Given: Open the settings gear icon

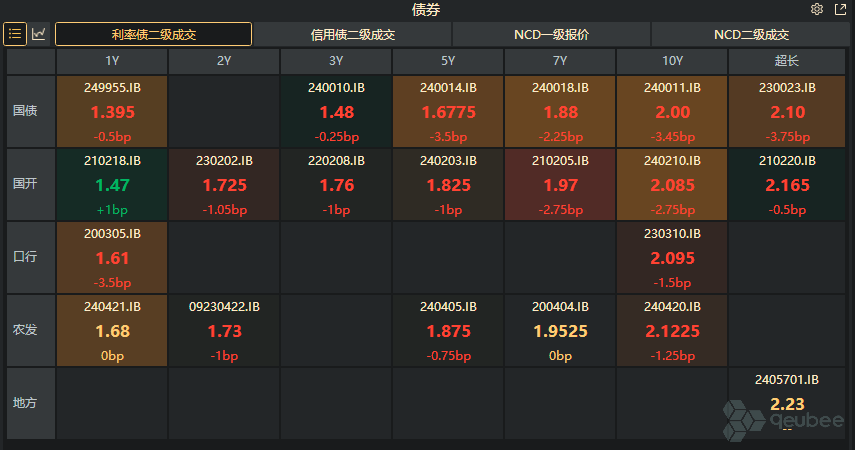Looking at the screenshot, I should coord(817,9).
